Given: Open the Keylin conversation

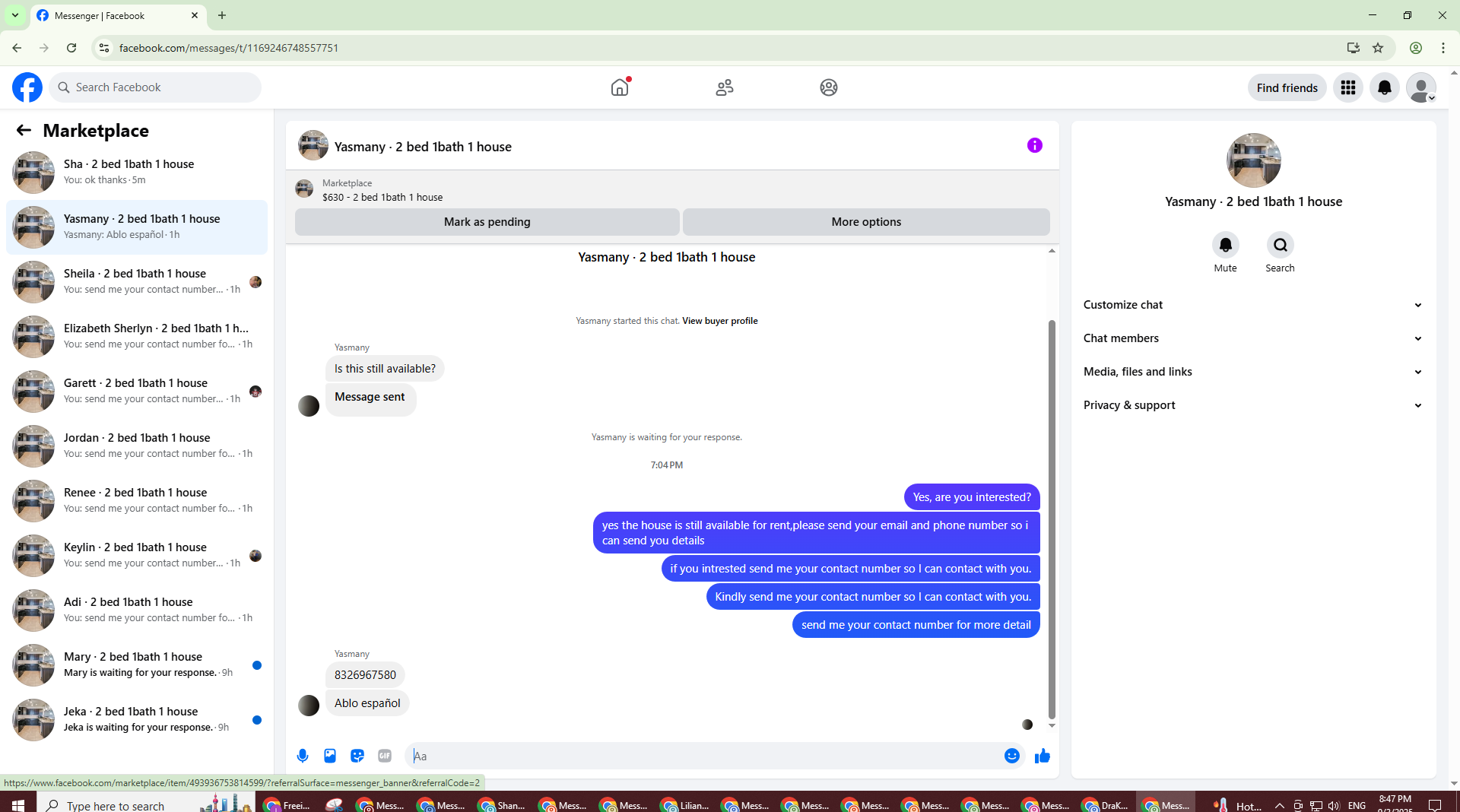Looking at the screenshot, I should 137,555.
